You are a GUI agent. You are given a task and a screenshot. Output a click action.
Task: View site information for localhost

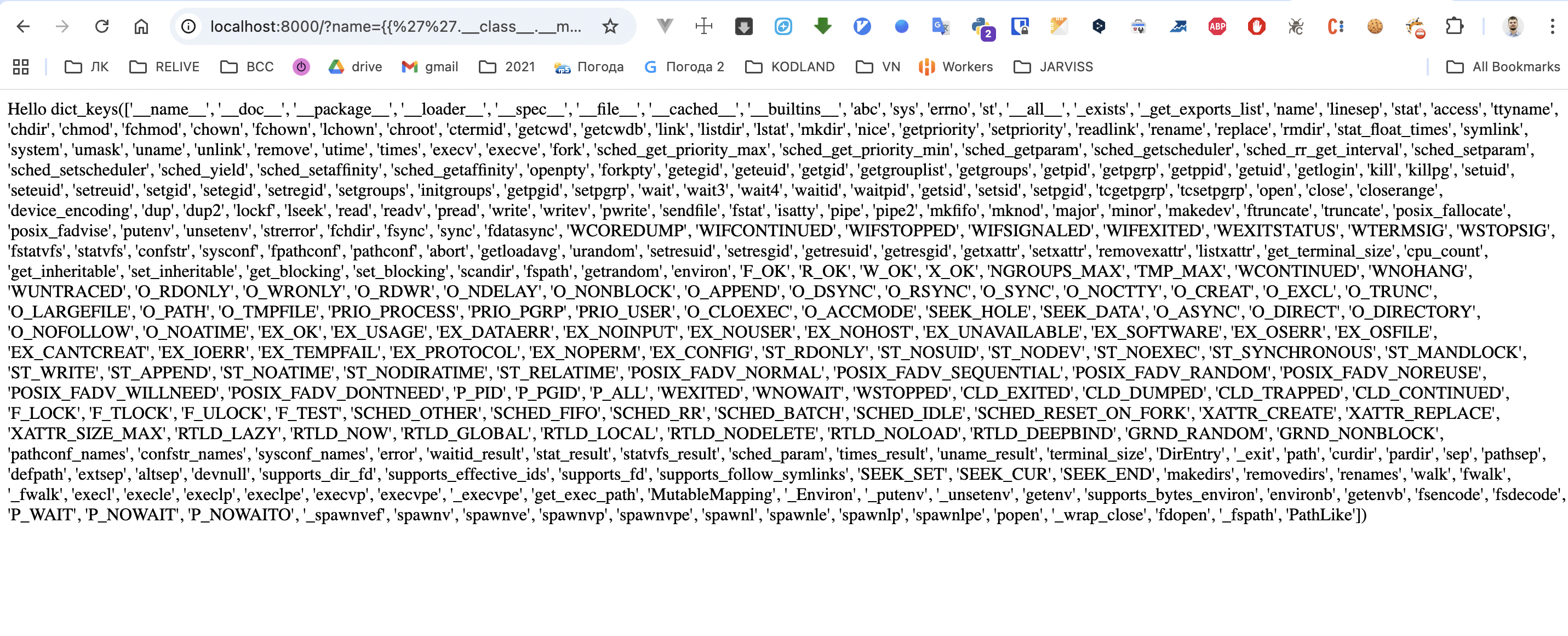188,26
